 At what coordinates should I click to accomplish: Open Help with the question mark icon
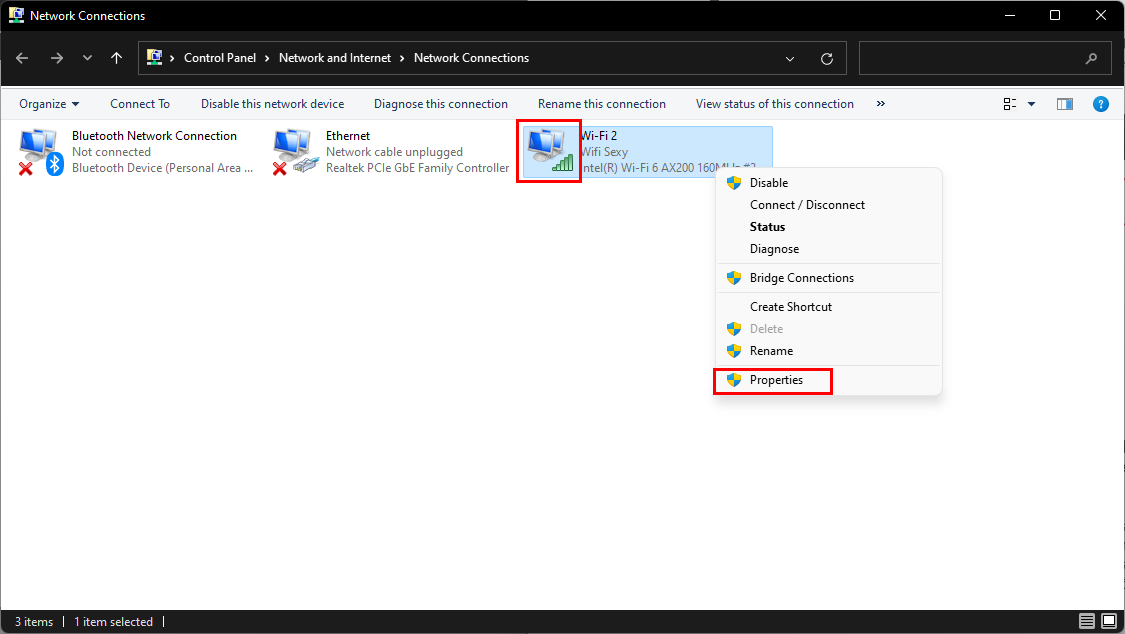[1101, 104]
